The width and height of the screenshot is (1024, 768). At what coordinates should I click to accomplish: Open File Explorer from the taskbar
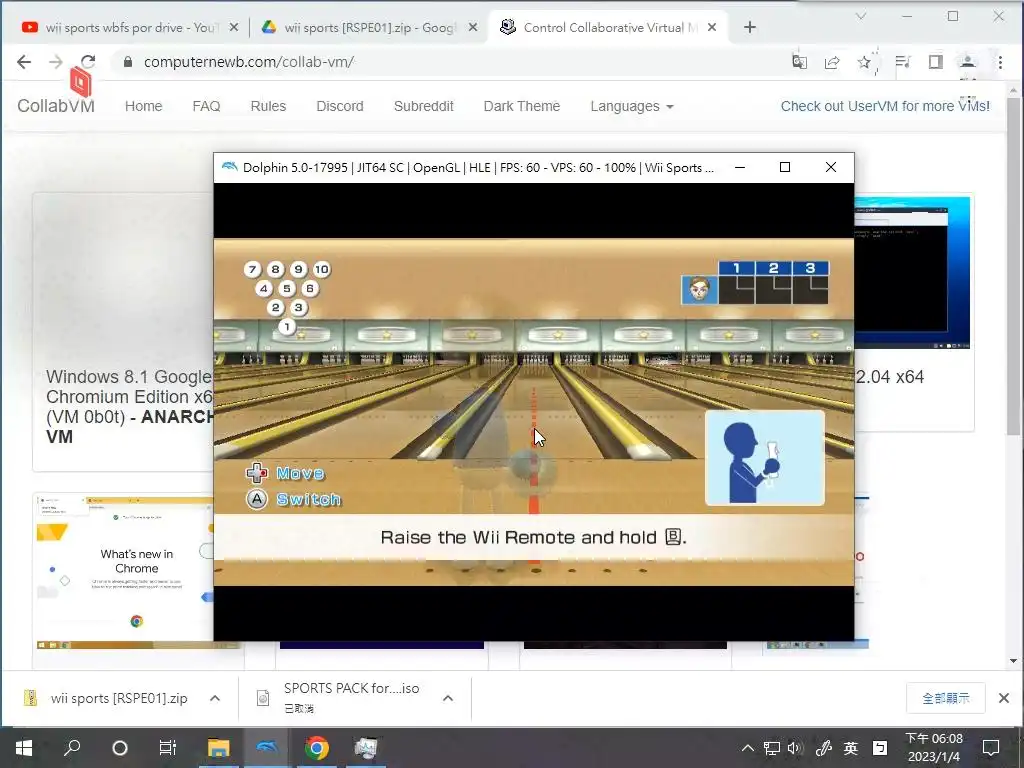(219, 748)
